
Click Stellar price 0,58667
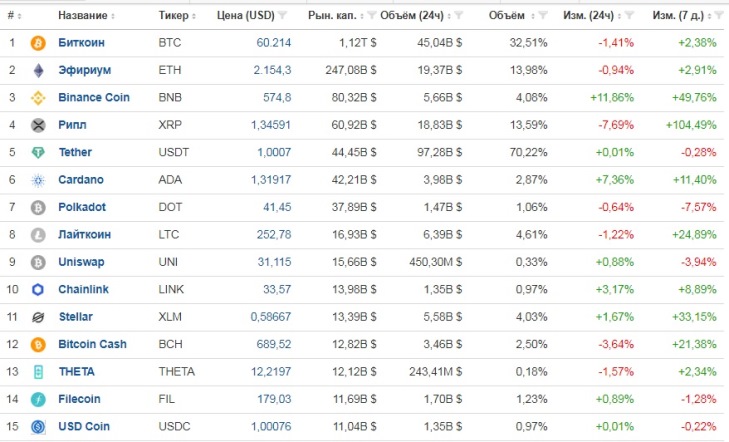coord(271,317)
